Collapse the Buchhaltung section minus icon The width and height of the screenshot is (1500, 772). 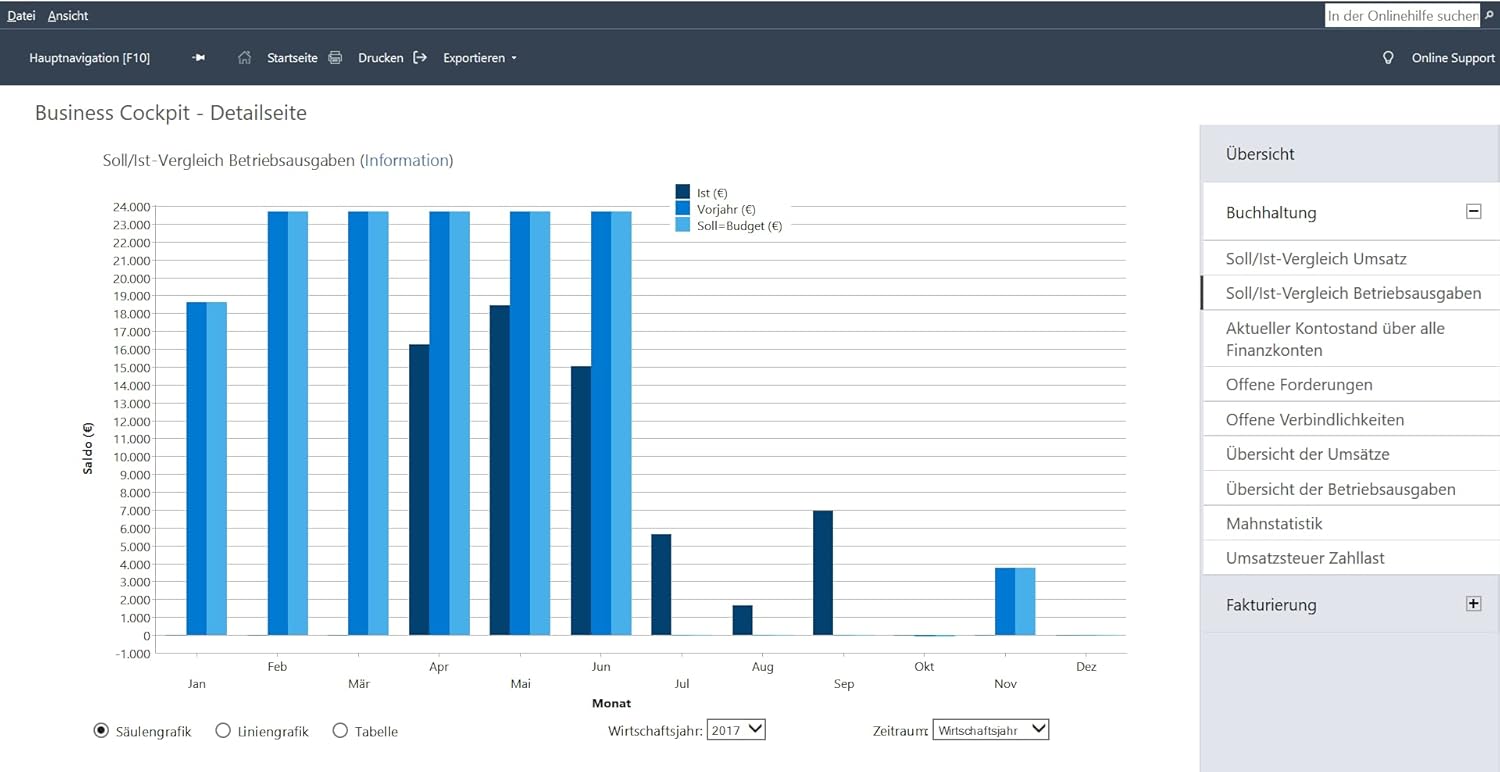1473,211
